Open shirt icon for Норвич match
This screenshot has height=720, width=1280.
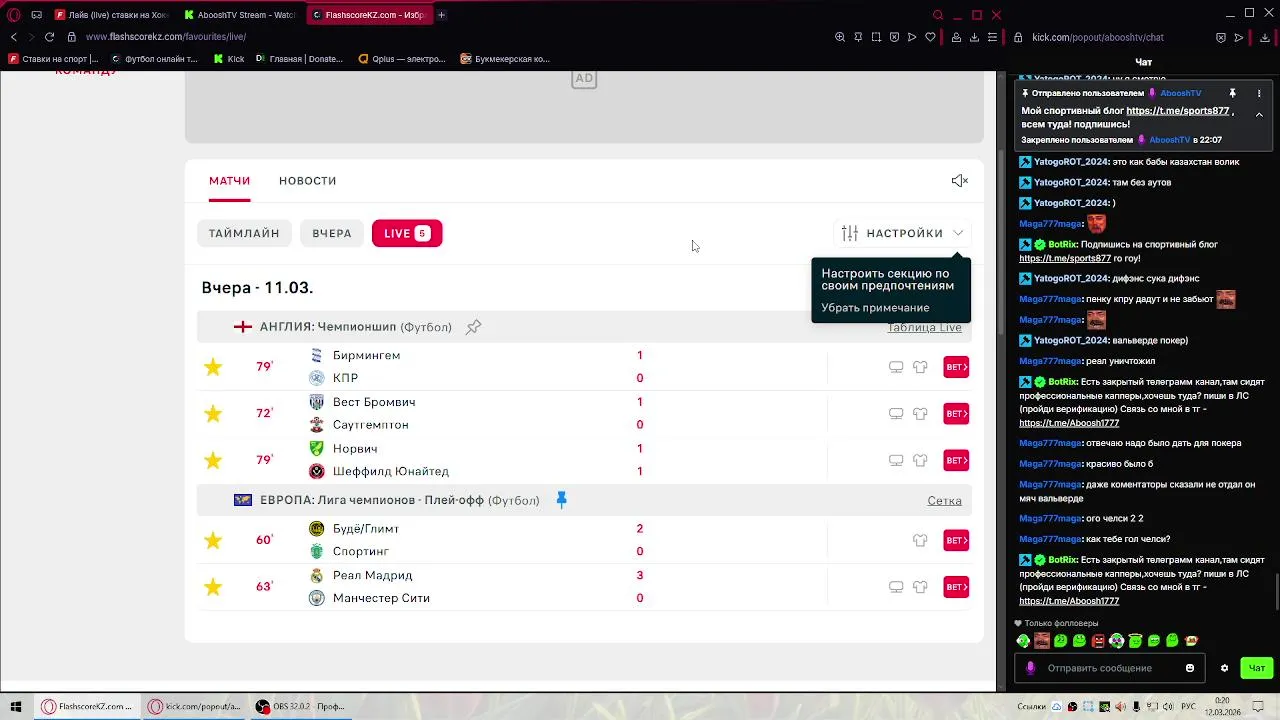tap(920, 460)
